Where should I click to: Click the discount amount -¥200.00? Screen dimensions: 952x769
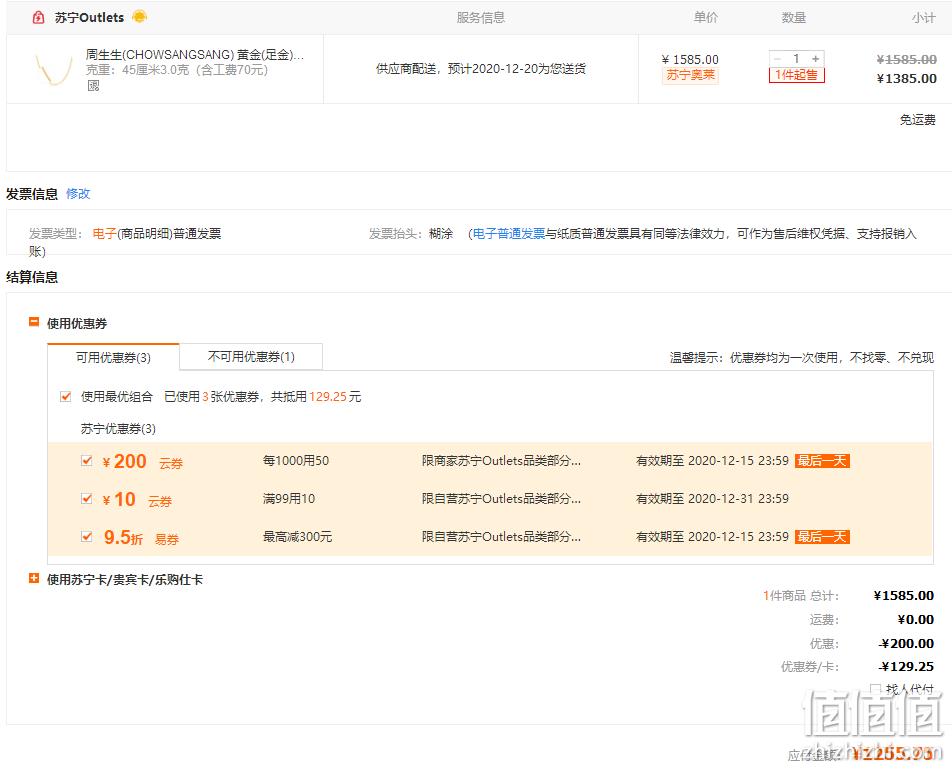906,643
